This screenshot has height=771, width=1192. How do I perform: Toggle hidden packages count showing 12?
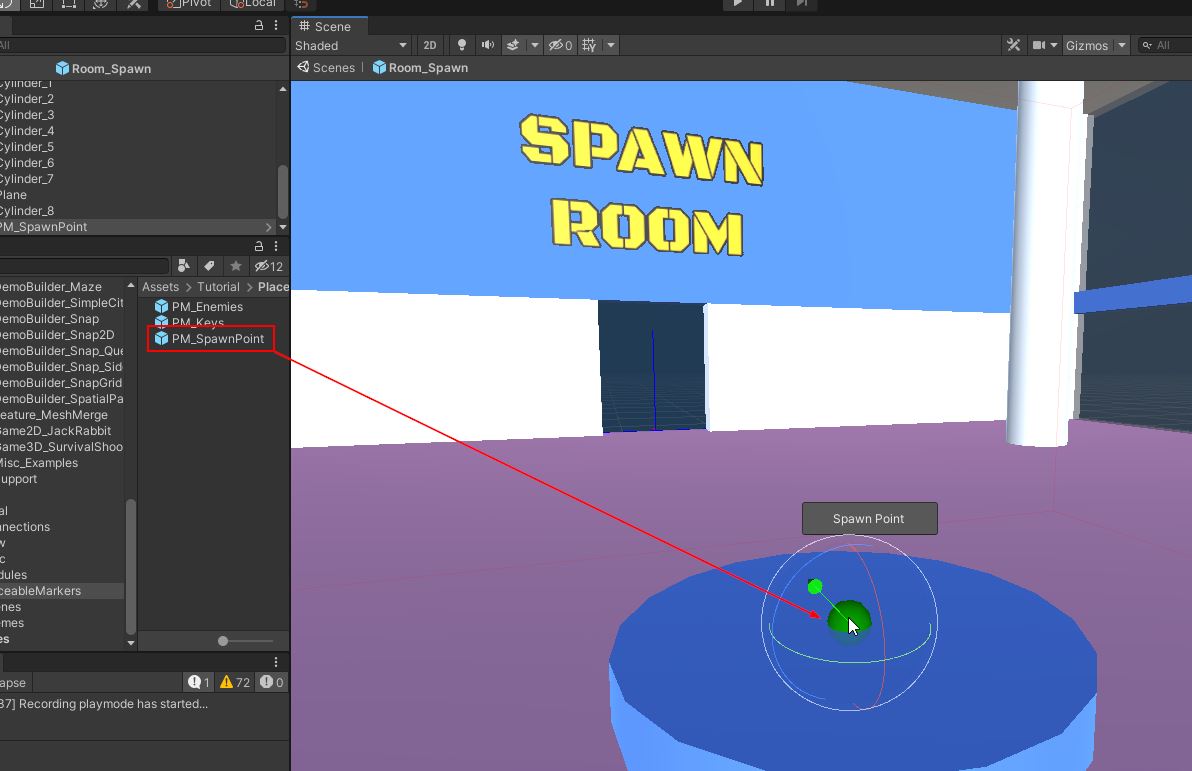pyautogui.click(x=268, y=266)
